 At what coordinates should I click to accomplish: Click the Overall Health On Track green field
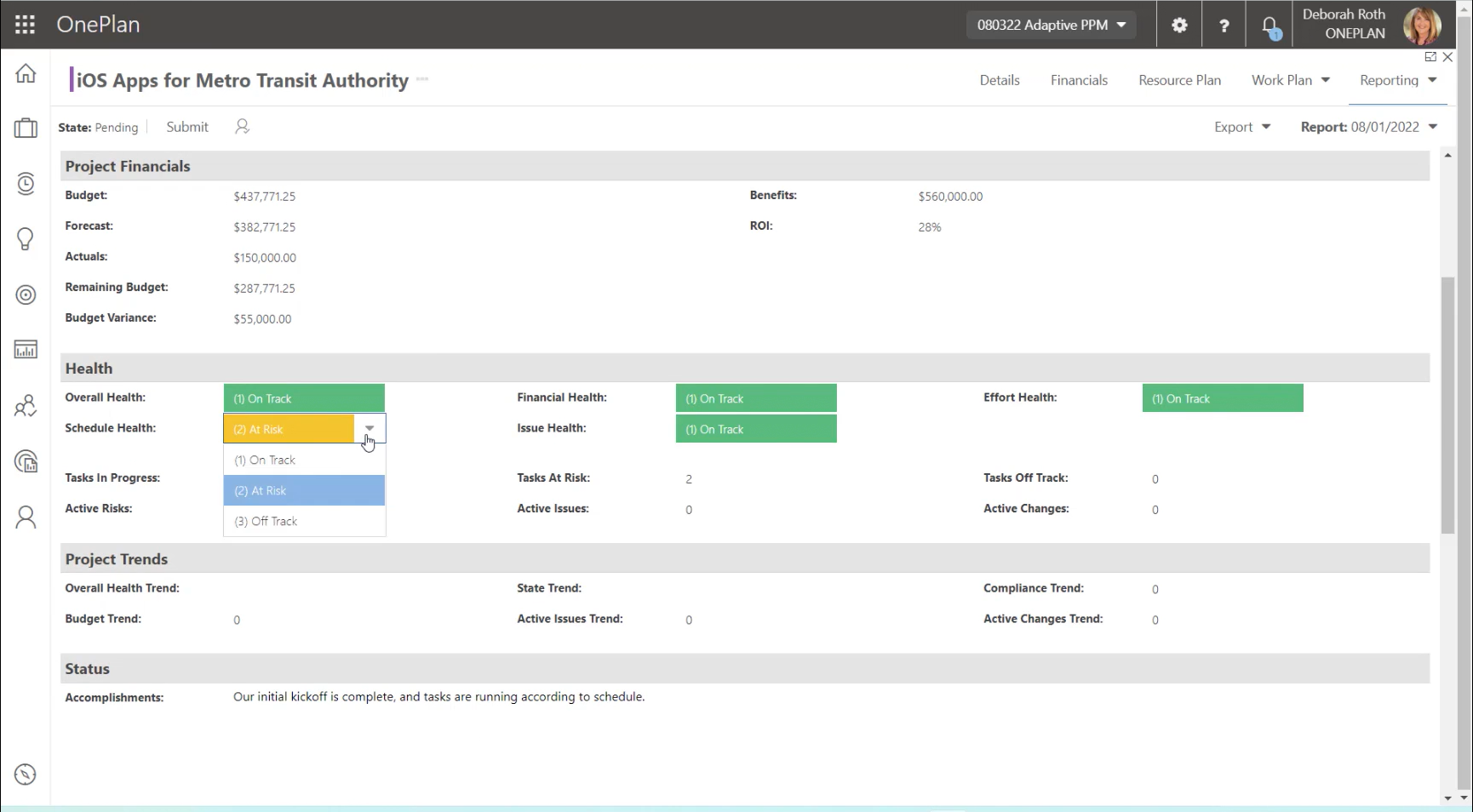(x=304, y=398)
